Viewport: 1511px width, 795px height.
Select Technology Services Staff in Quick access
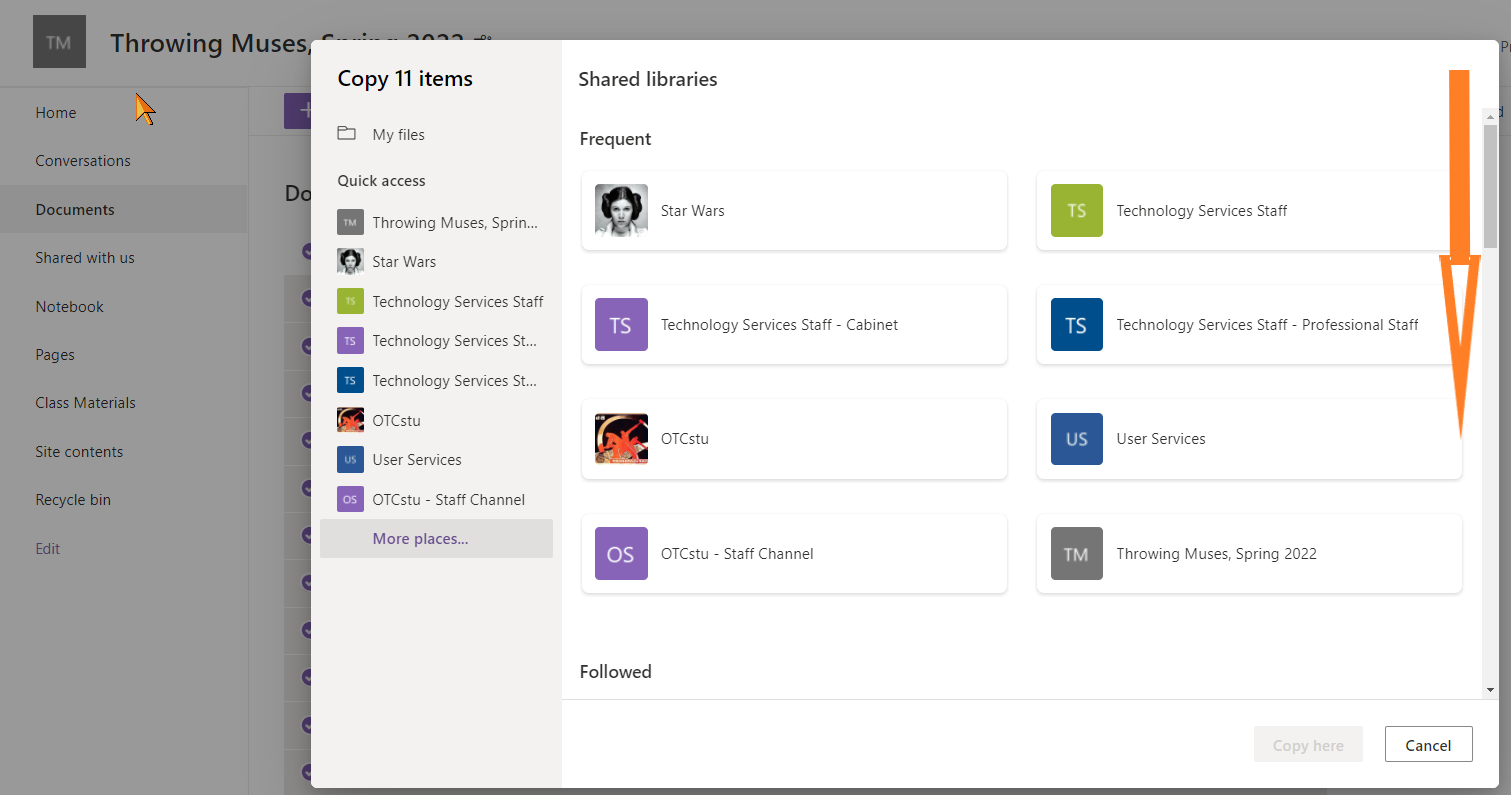436,301
